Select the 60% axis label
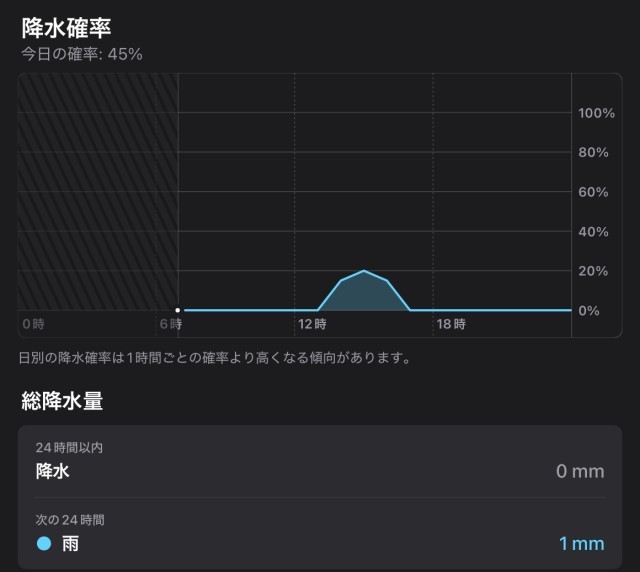 tap(594, 192)
